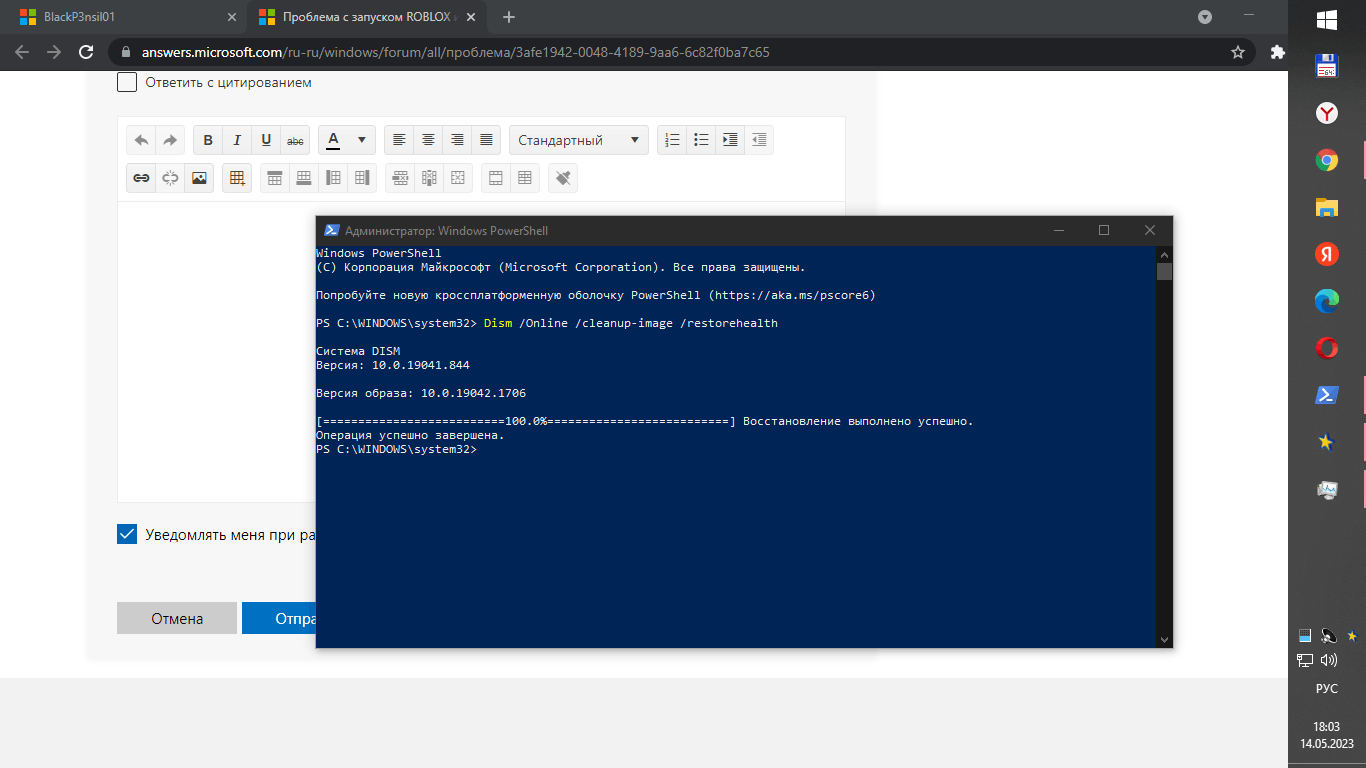This screenshot has height=768, width=1366.
Task: Insert a bulleted list
Action: point(701,140)
